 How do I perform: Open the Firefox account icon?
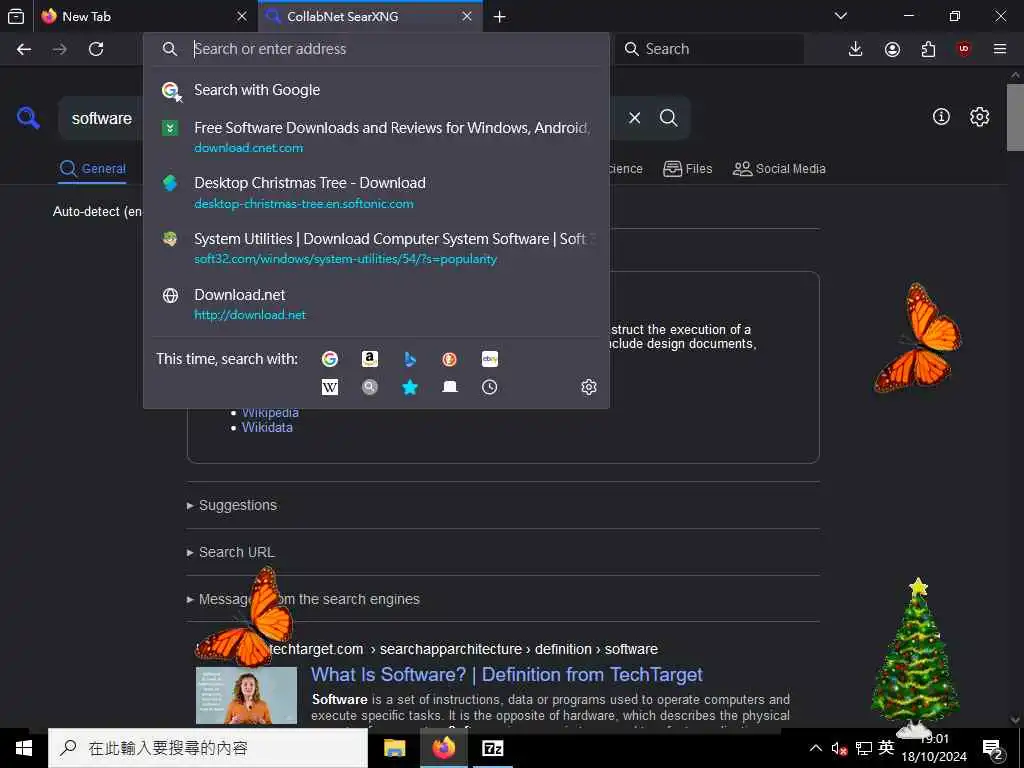892,49
